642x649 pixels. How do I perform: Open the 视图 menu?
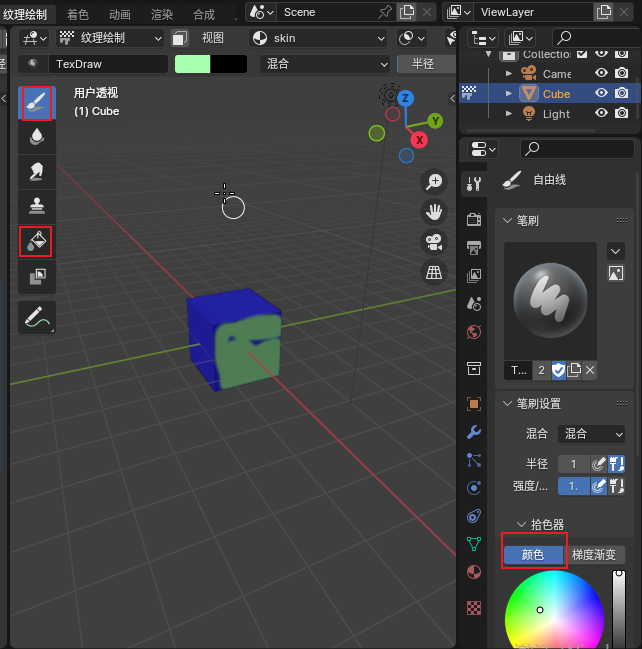click(213, 38)
